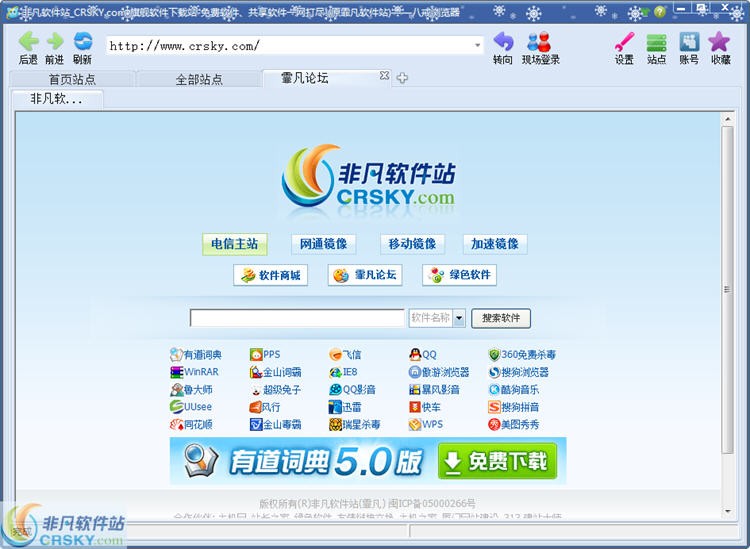Open 软件商城 button
750x549 pixels.
(270, 275)
